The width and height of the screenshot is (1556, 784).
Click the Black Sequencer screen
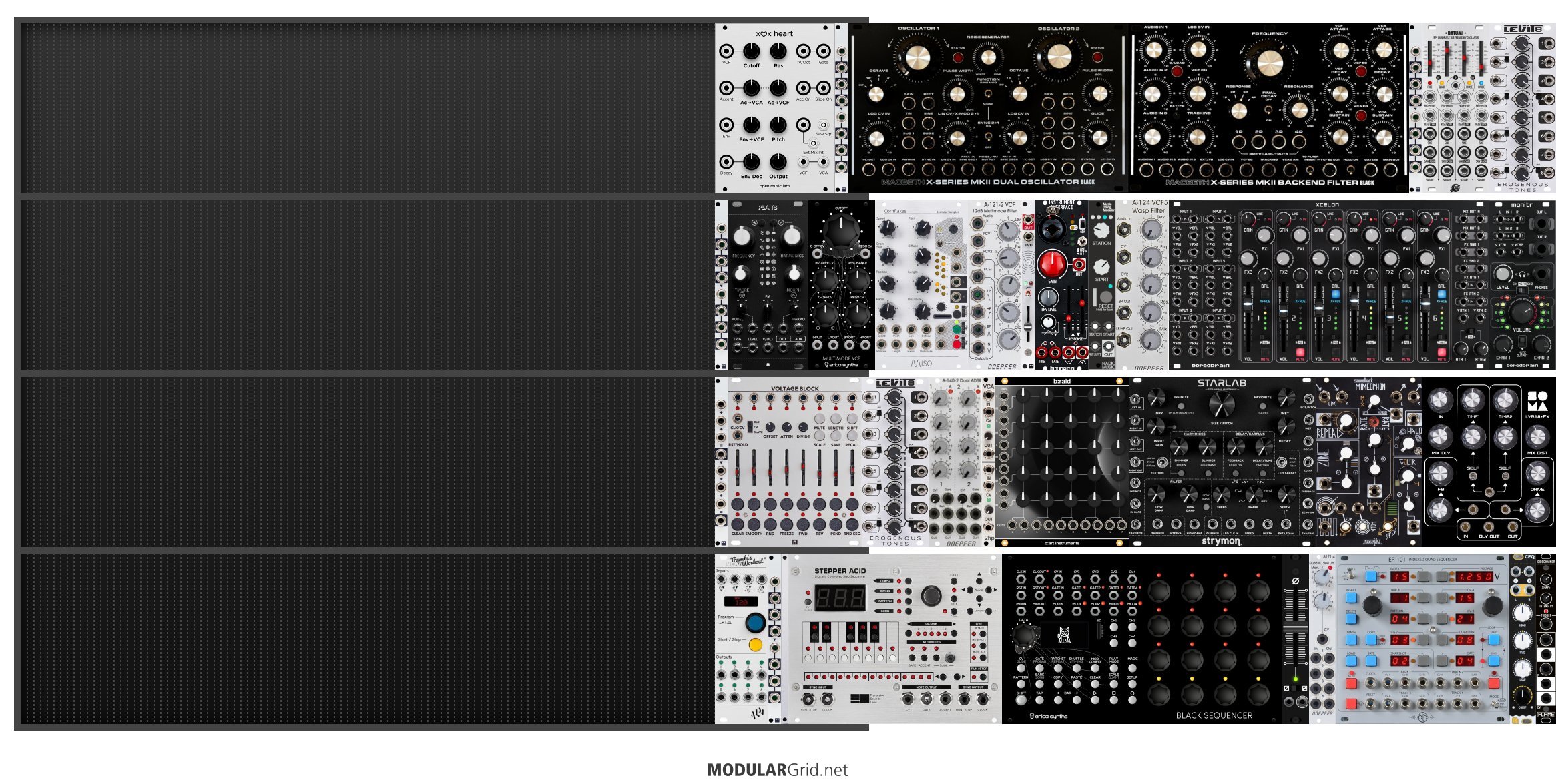[x=1066, y=635]
